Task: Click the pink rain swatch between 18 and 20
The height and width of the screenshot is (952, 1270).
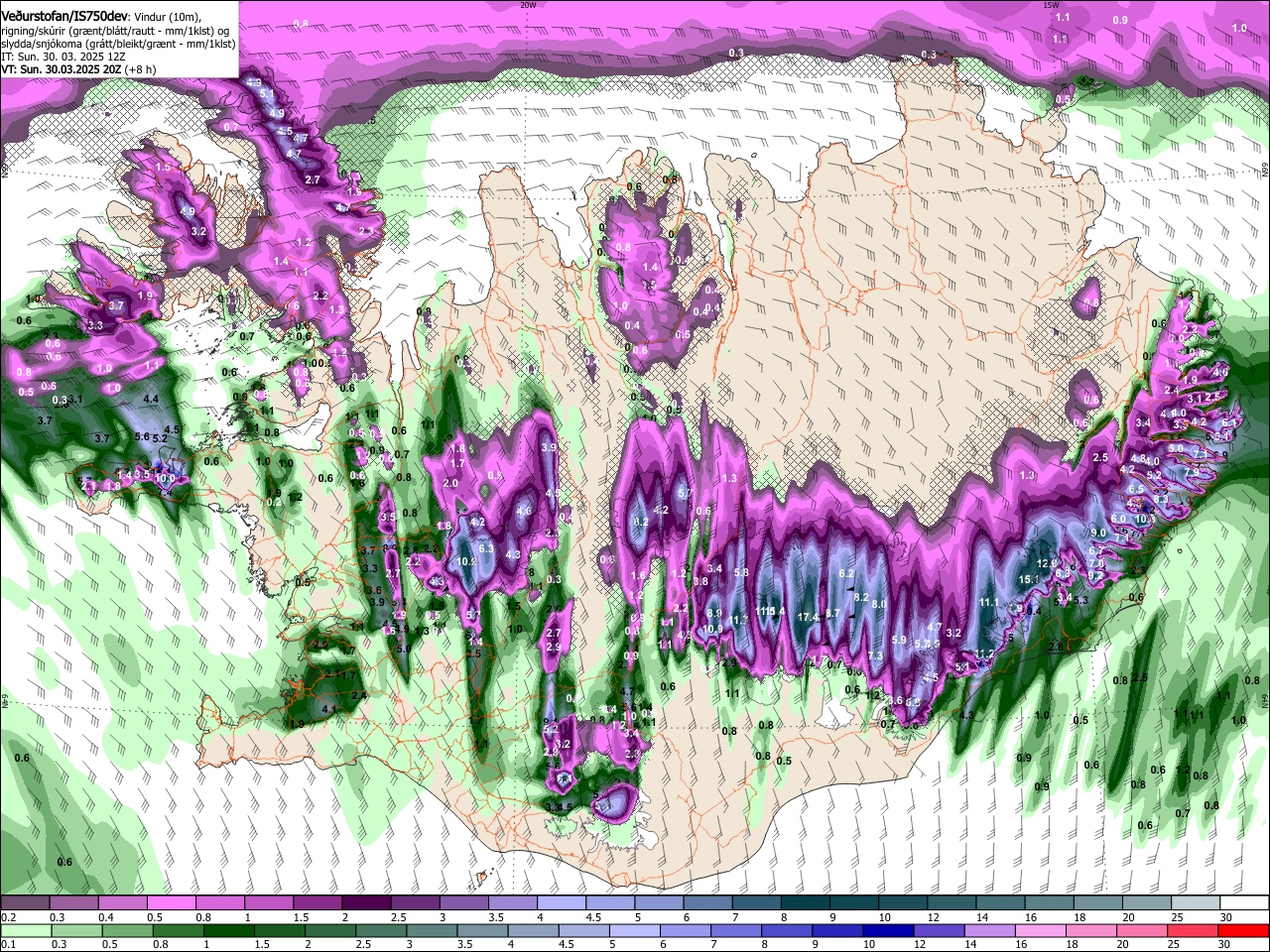Action: tap(1089, 931)
